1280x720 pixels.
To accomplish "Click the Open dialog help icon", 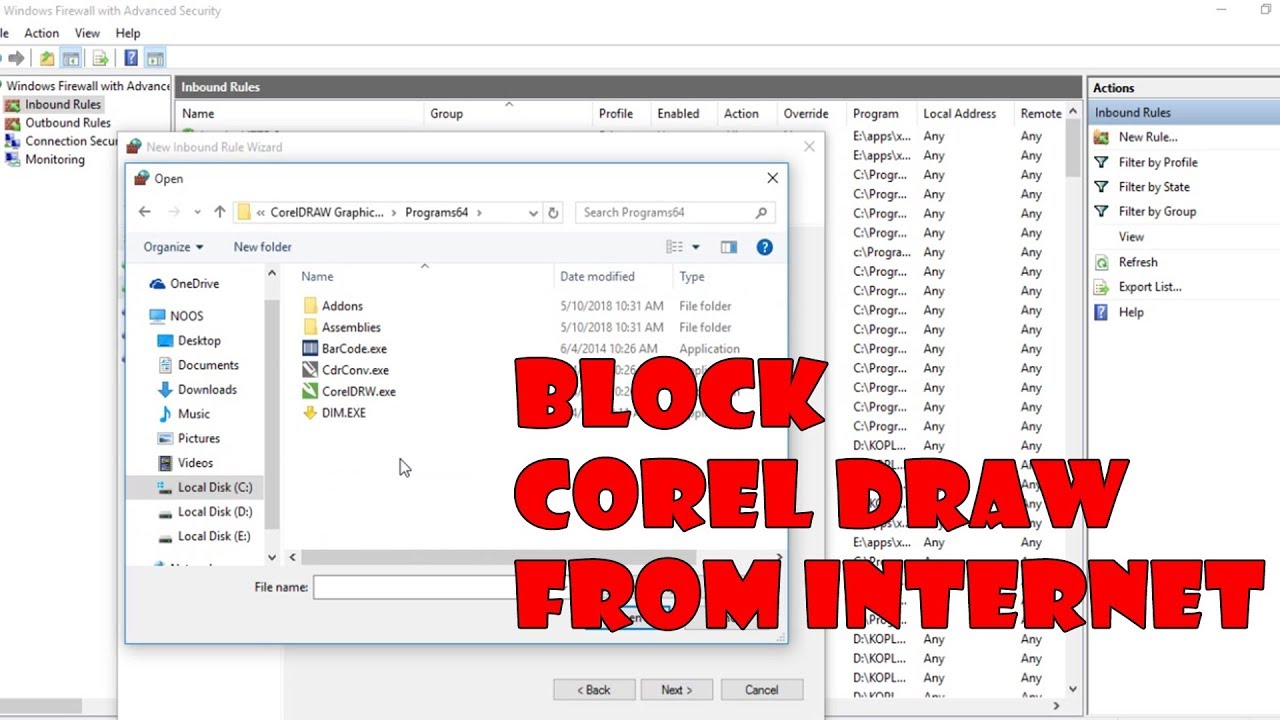I will coord(765,247).
